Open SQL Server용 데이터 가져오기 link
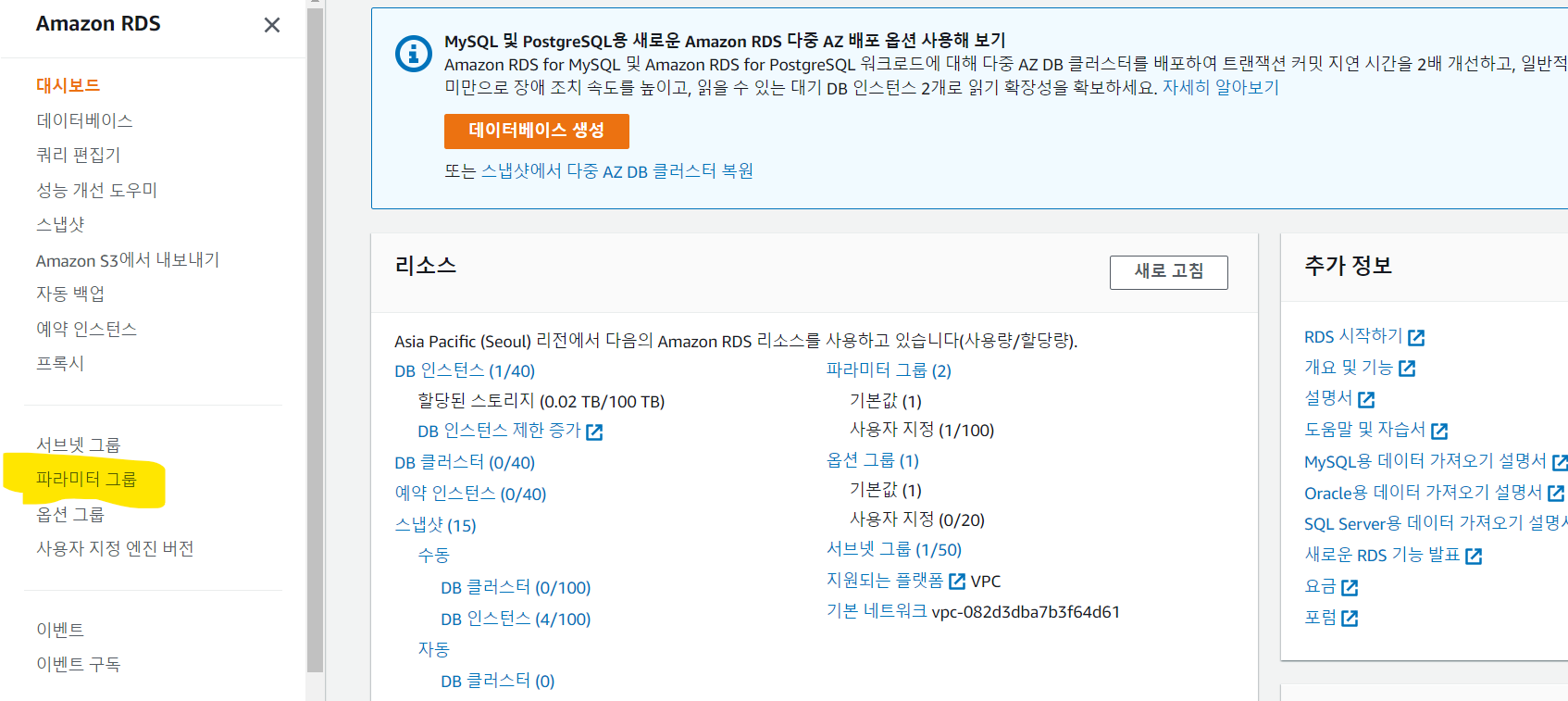This screenshot has width=1568, height=701. 1436,523
